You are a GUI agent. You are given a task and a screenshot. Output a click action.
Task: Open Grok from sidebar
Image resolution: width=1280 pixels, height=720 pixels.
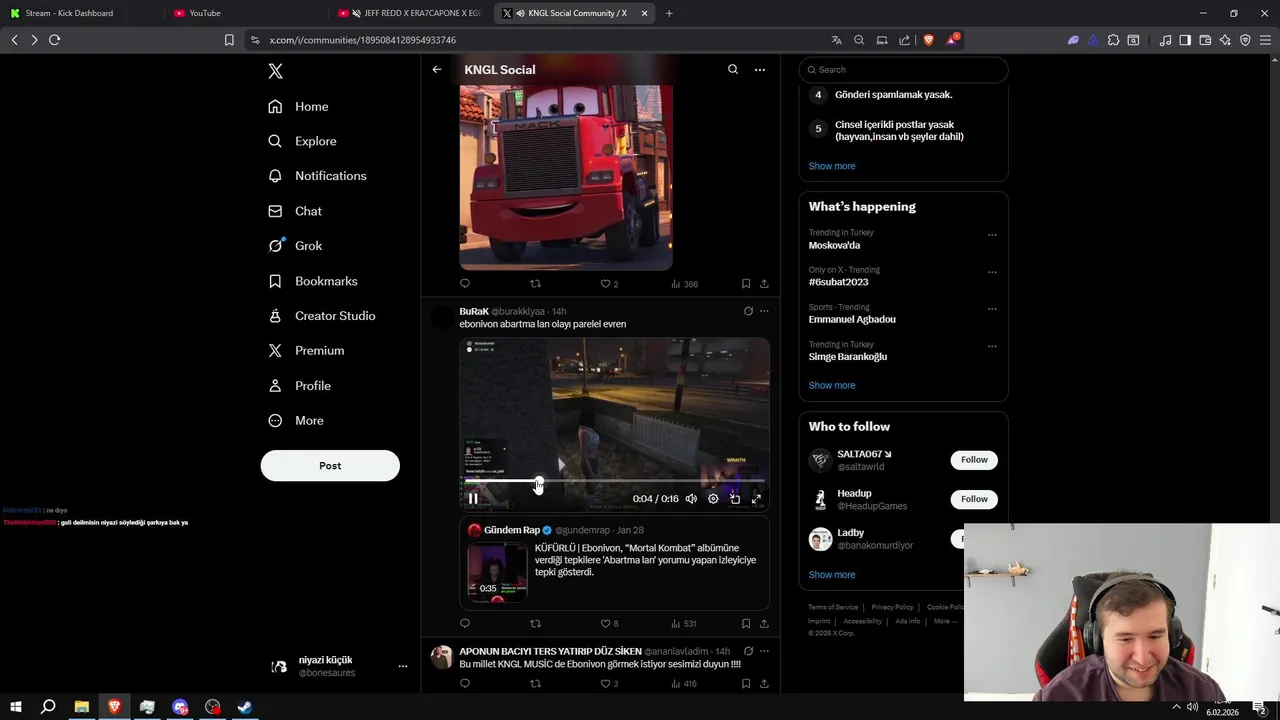pyautogui.click(x=296, y=246)
